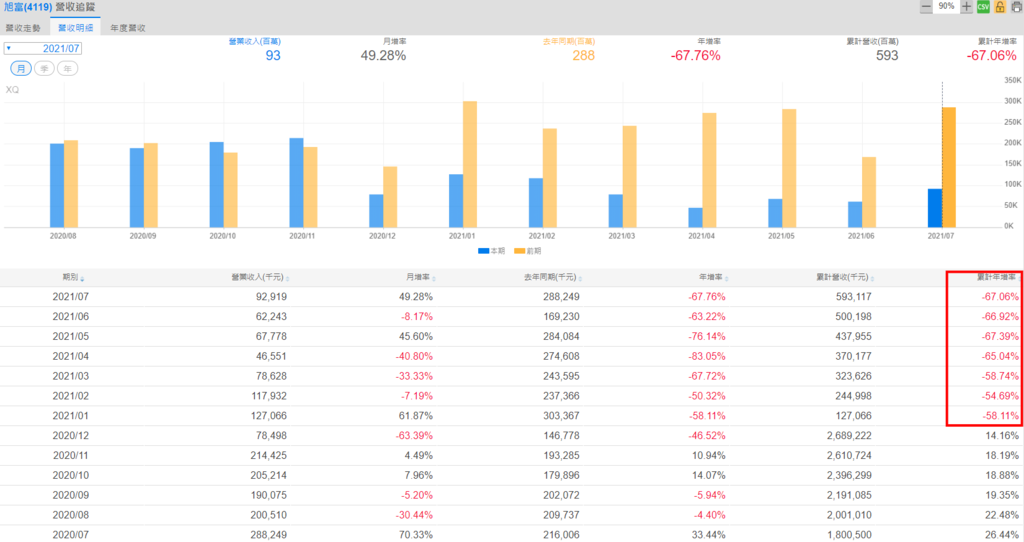Screen dimensions: 1024x542
Task: Click cumulative revenue 2,689,222
Action: coord(849,436)
